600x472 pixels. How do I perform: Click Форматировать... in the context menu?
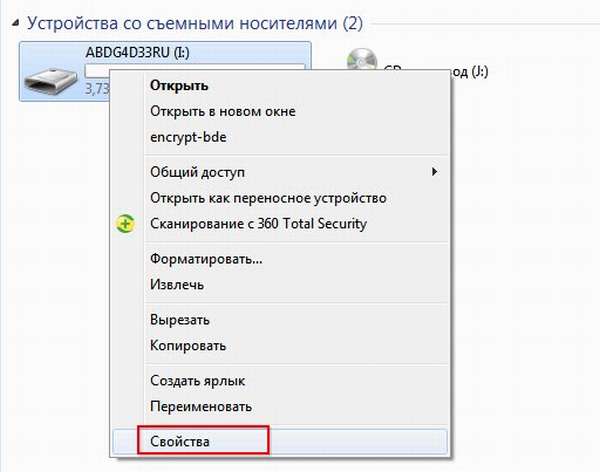(x=206, y=259)
